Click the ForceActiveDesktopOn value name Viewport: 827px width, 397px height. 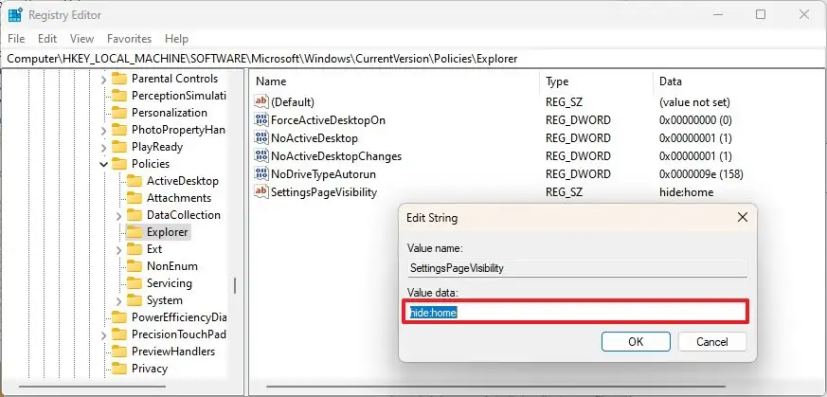[328, 120]
